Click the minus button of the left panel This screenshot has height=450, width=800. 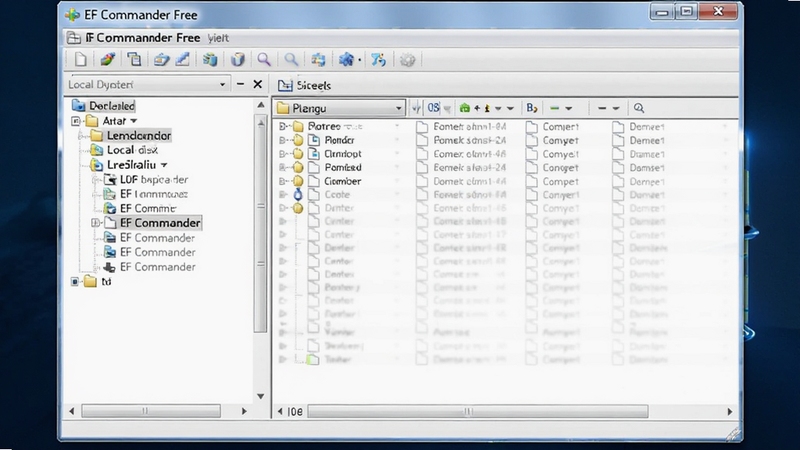240,84
